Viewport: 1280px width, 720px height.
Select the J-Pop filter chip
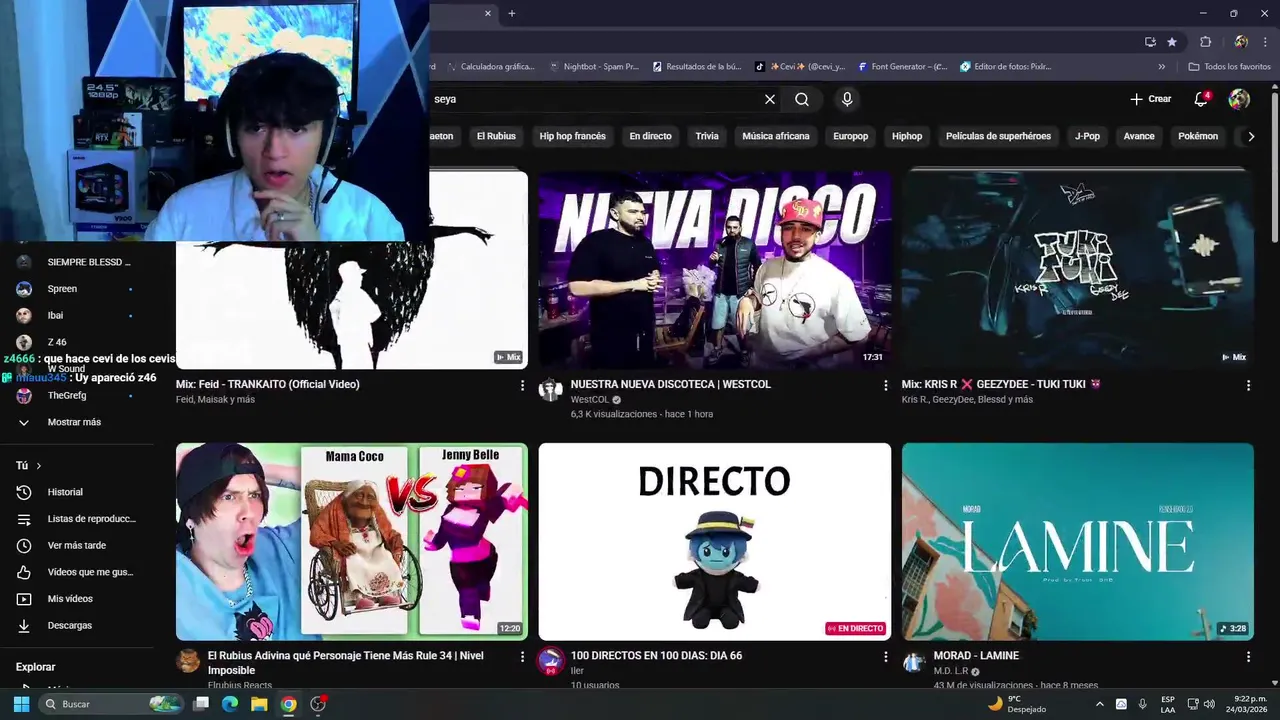[x=1087, y=136]
